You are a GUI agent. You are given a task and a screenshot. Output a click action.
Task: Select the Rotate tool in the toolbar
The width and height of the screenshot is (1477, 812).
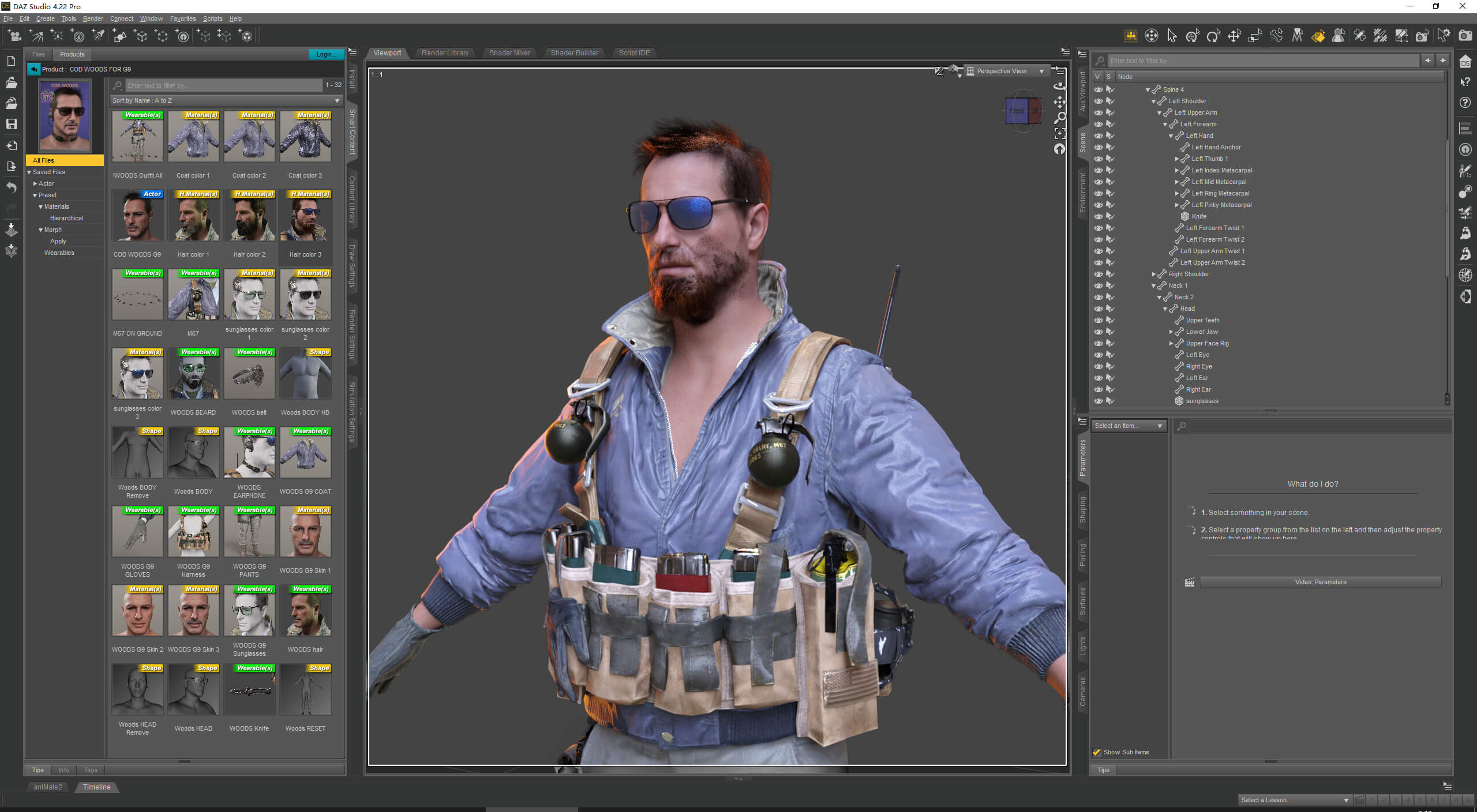click(x=1213, y=36)
